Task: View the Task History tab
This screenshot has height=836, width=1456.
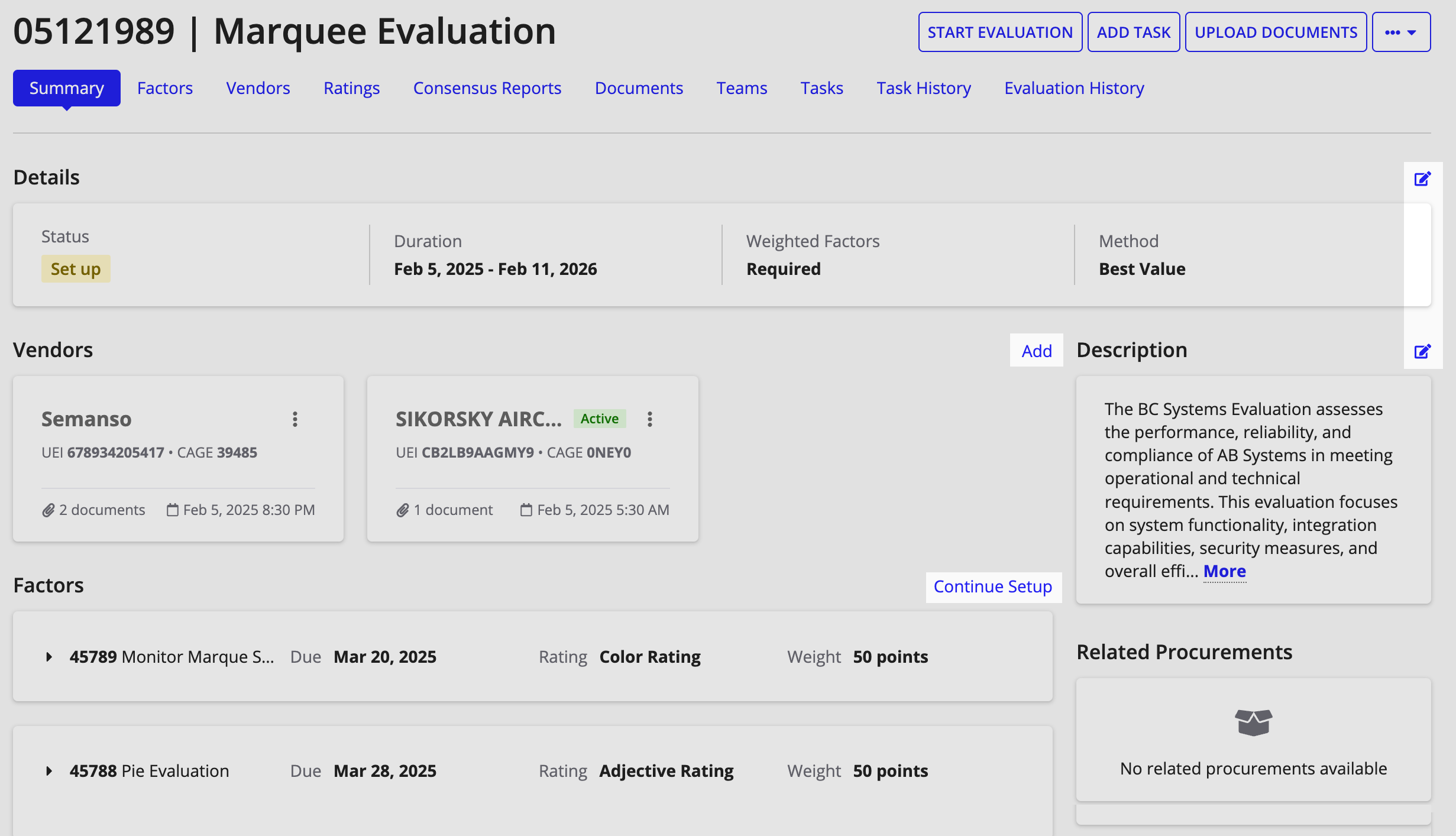Action: coord(924,88)
